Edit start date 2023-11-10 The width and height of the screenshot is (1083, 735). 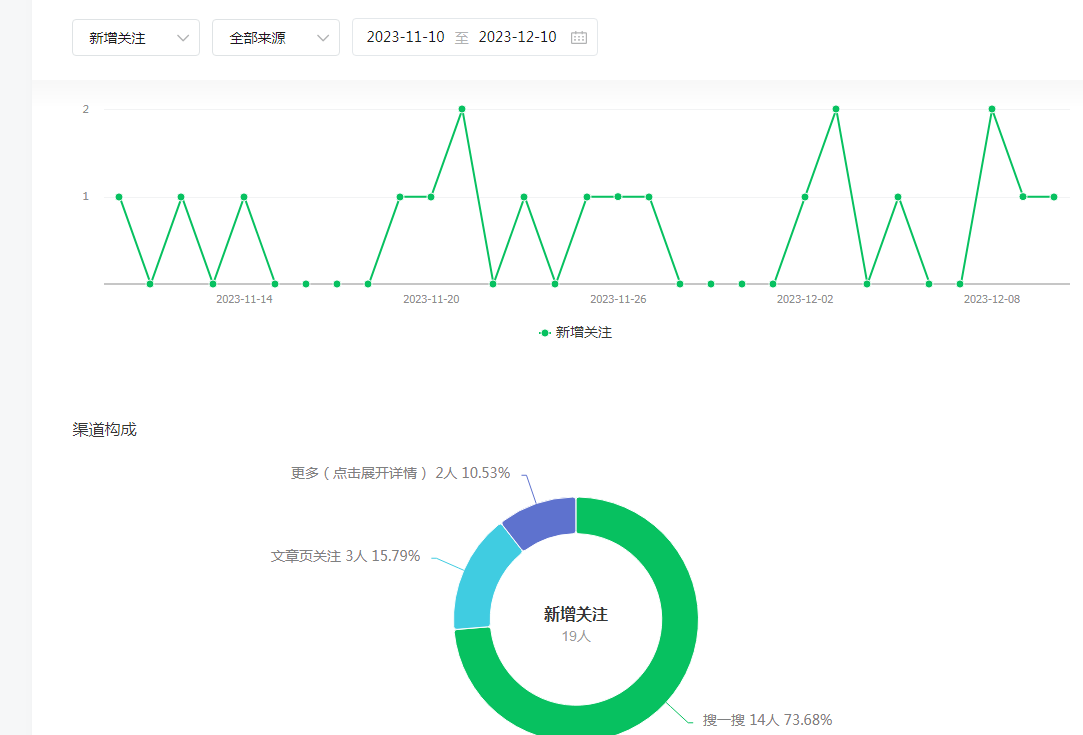point(405,37)
